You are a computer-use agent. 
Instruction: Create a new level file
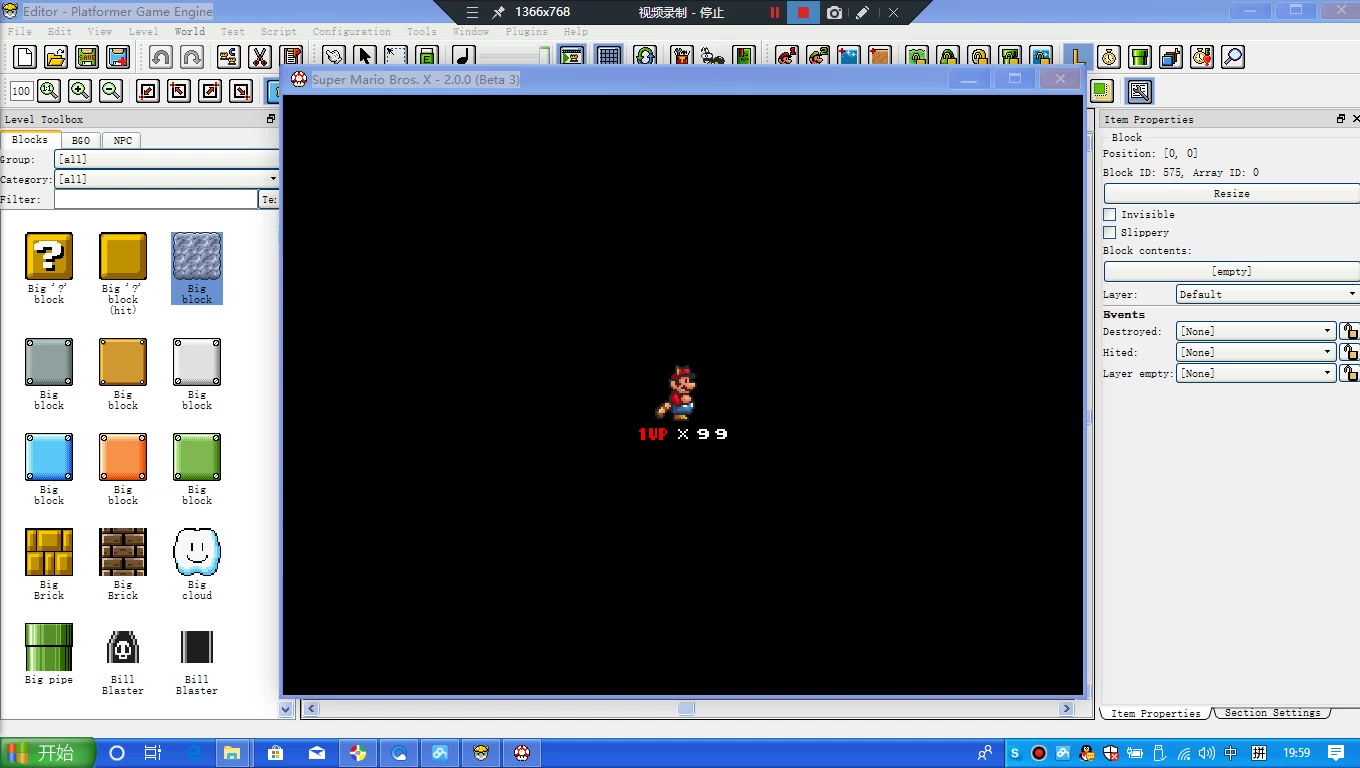(24, 57)
